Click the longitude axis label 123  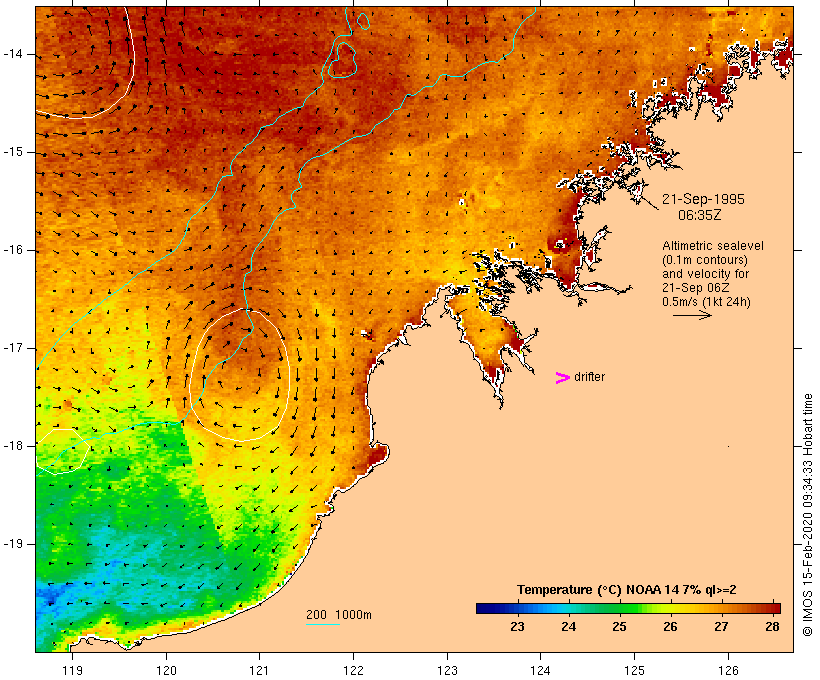point(447,670)
